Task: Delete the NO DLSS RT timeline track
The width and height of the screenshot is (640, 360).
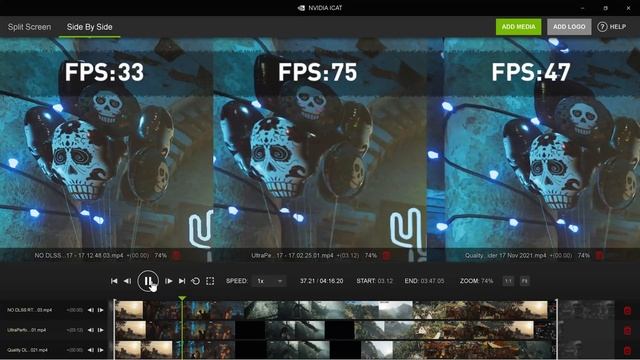Action: [627, 311]
